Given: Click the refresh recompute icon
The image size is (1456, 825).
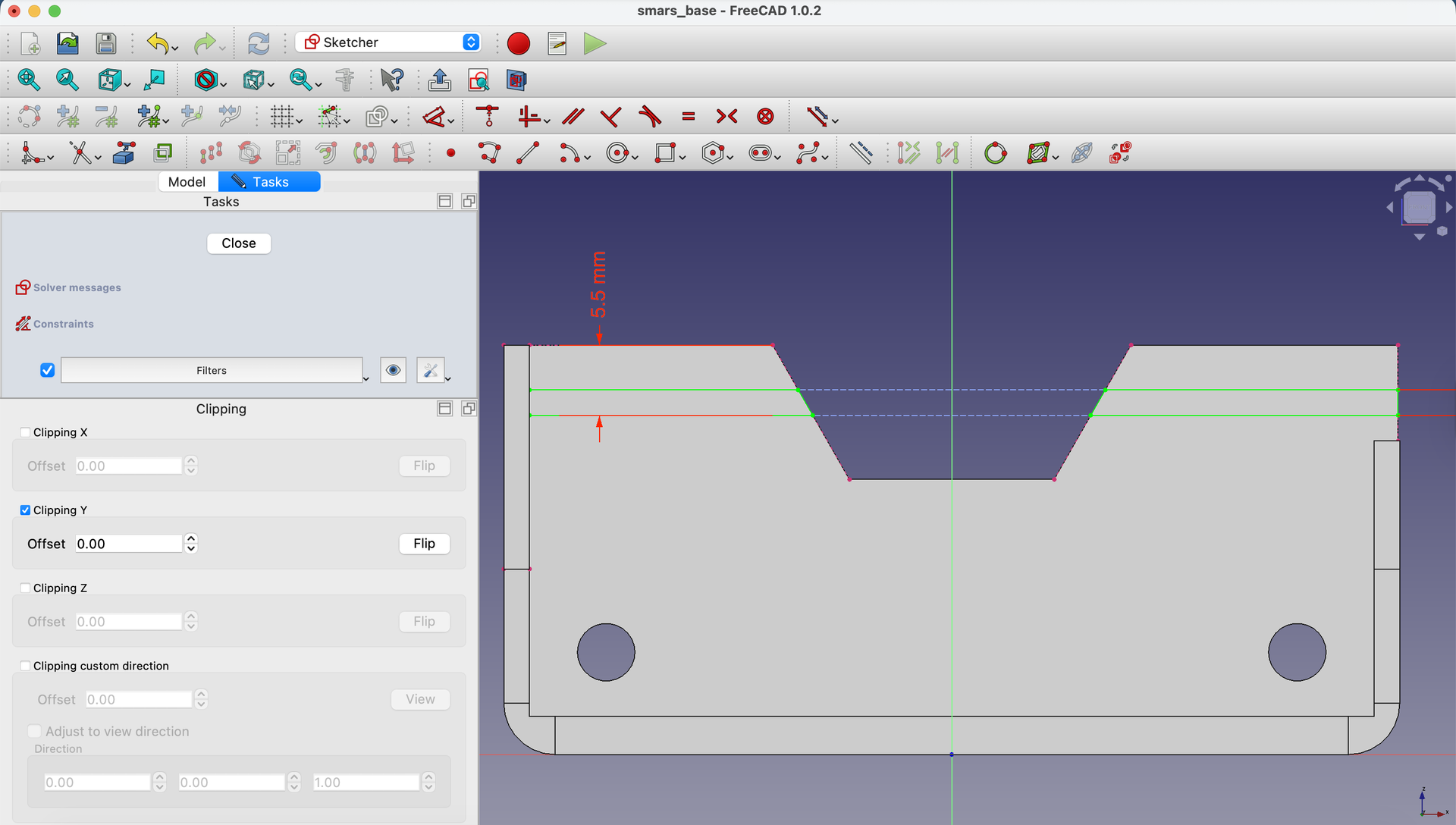Looking at the screenshot, I should [259, 43].
